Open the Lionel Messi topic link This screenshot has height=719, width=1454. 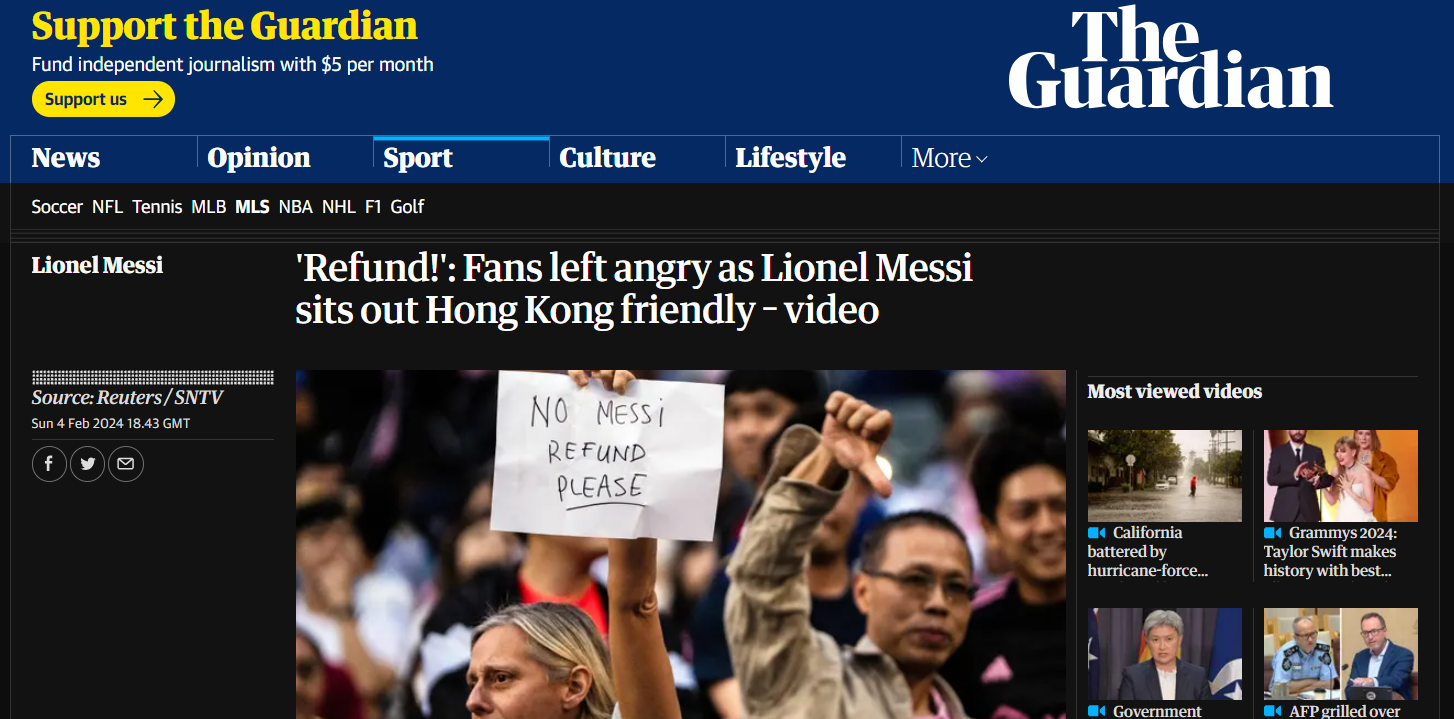point(97,265)
